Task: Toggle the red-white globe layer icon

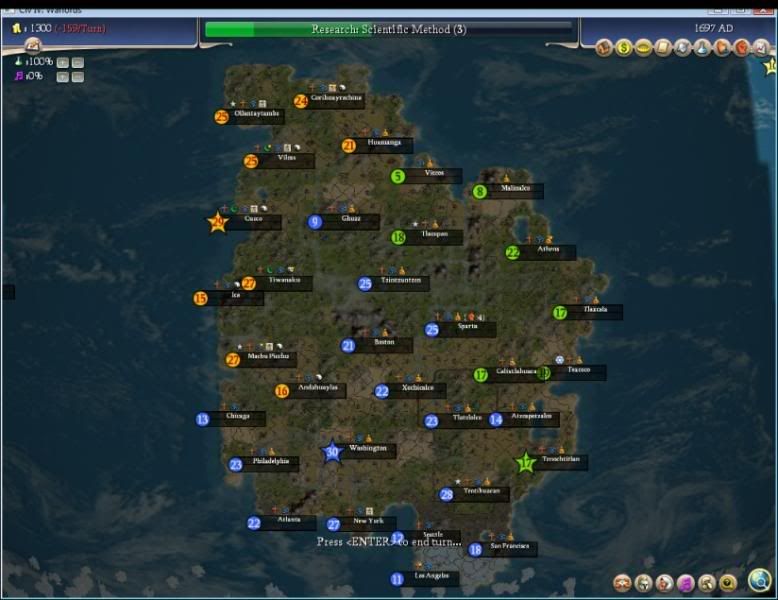Action: 664,583
